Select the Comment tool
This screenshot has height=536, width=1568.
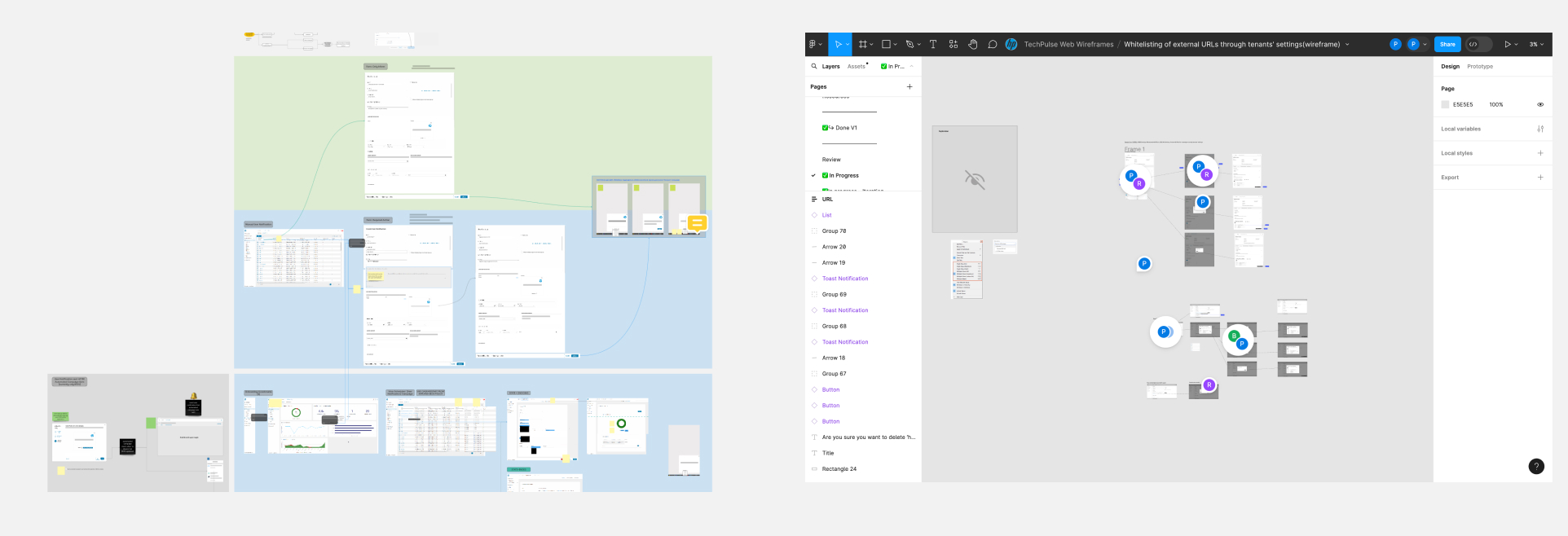[992, 44]
